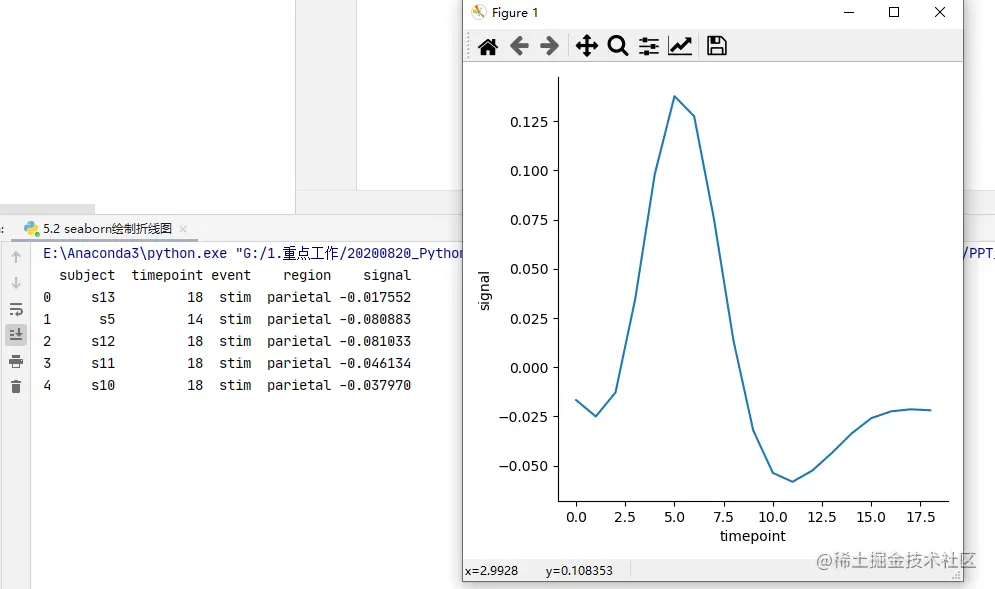Image resolution: width=995 pixels, height=589 pixels.
Task: Click the 0.125 y-axis tick label
Action: point(529,122)
